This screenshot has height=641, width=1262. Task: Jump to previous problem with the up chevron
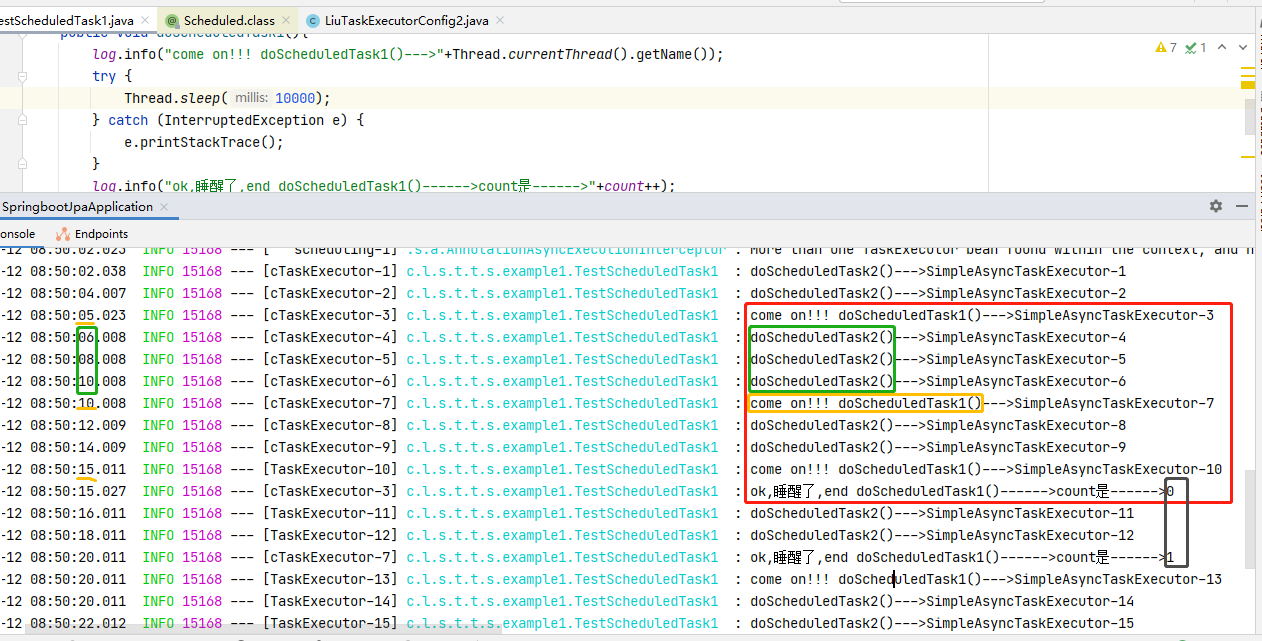coord(1221,46)
